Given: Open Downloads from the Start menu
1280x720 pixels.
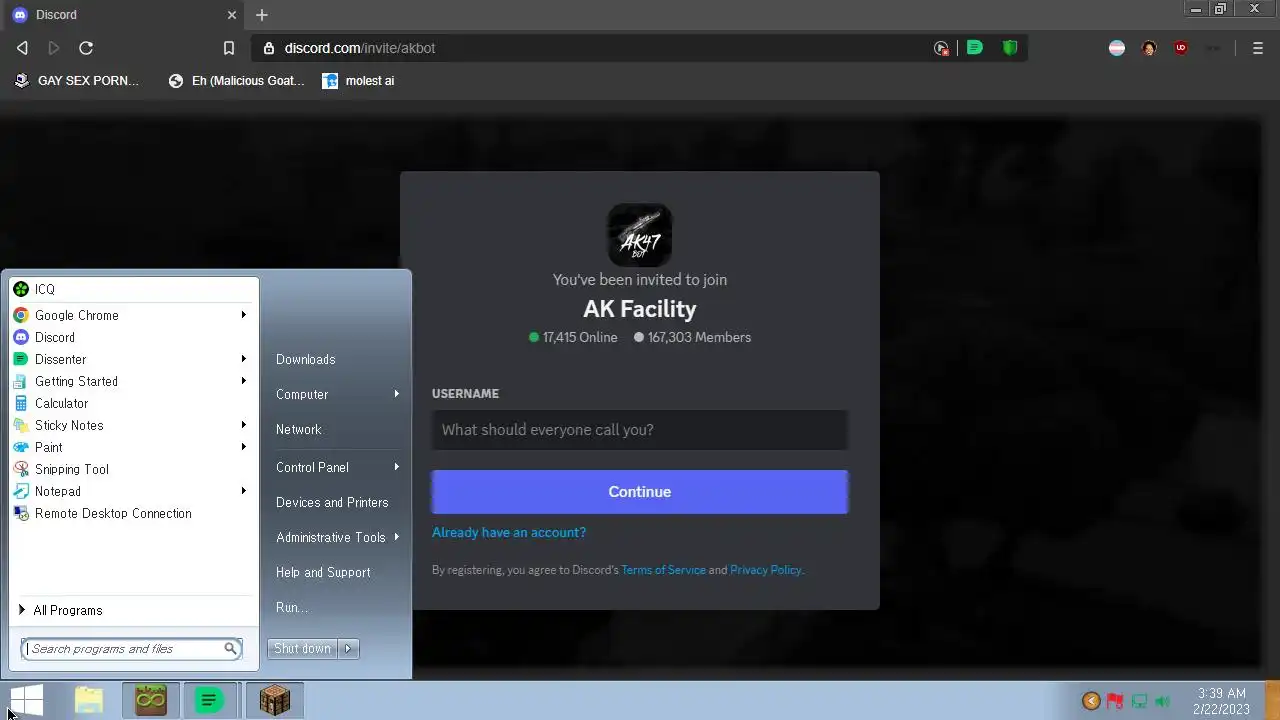Looking at the screenshot, I should (306, 359).
